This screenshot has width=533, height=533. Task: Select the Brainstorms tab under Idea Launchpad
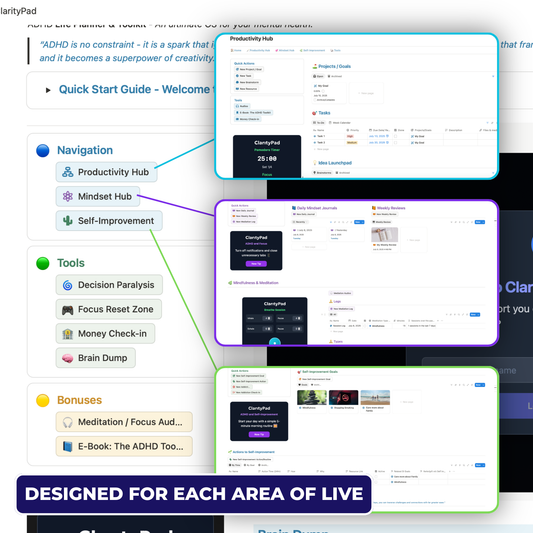322,173
